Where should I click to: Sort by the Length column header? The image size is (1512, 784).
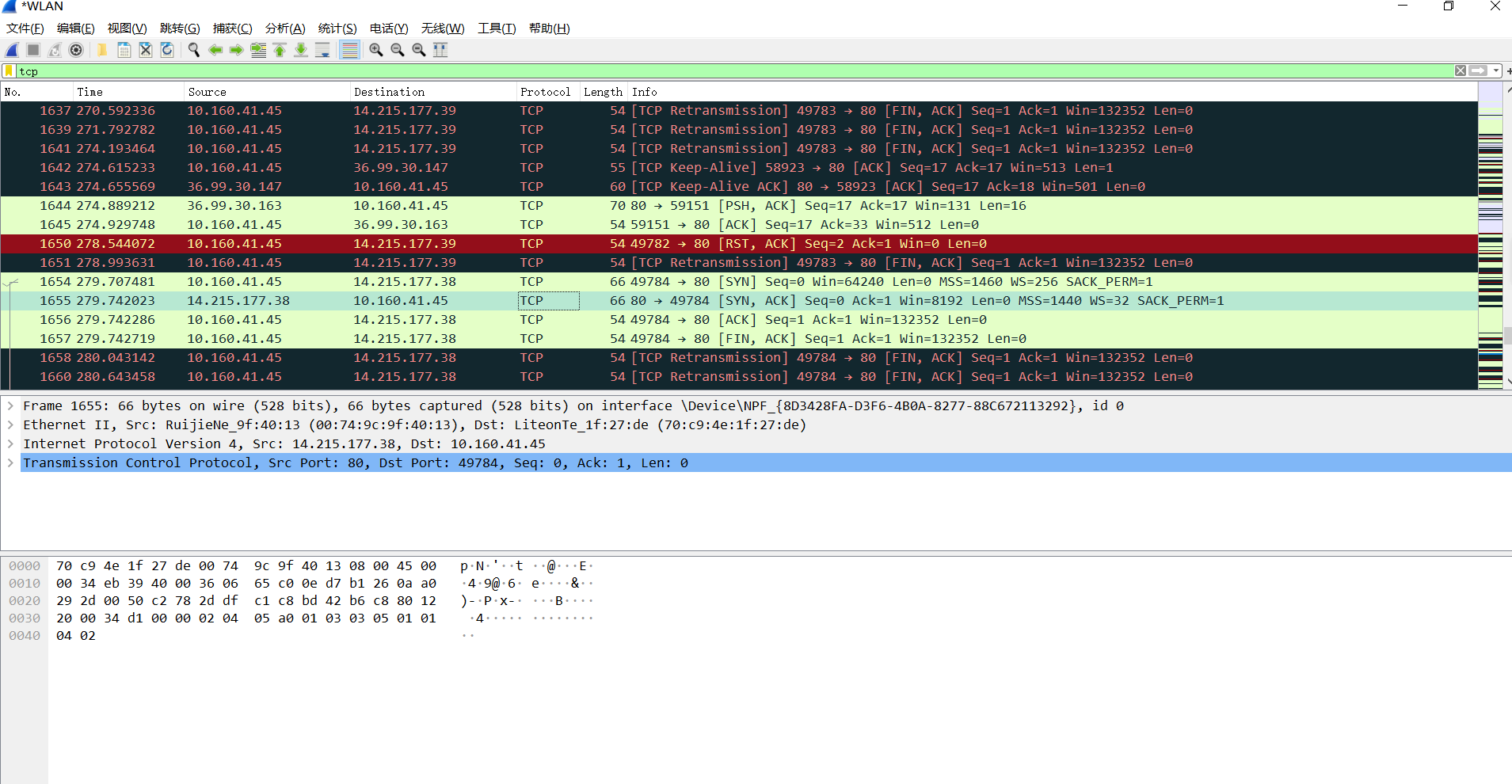[x=604, y=92]
